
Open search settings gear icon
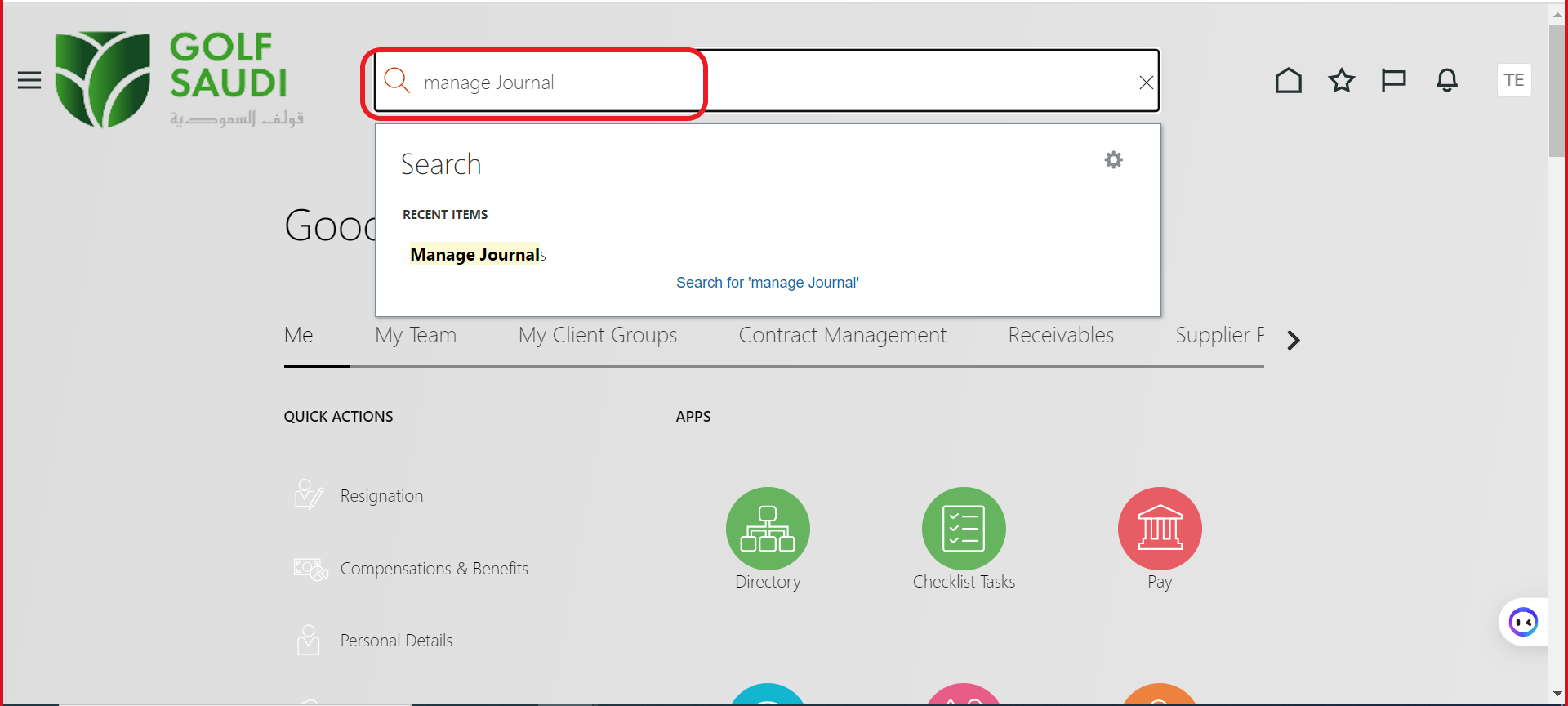coord(1113,159)
